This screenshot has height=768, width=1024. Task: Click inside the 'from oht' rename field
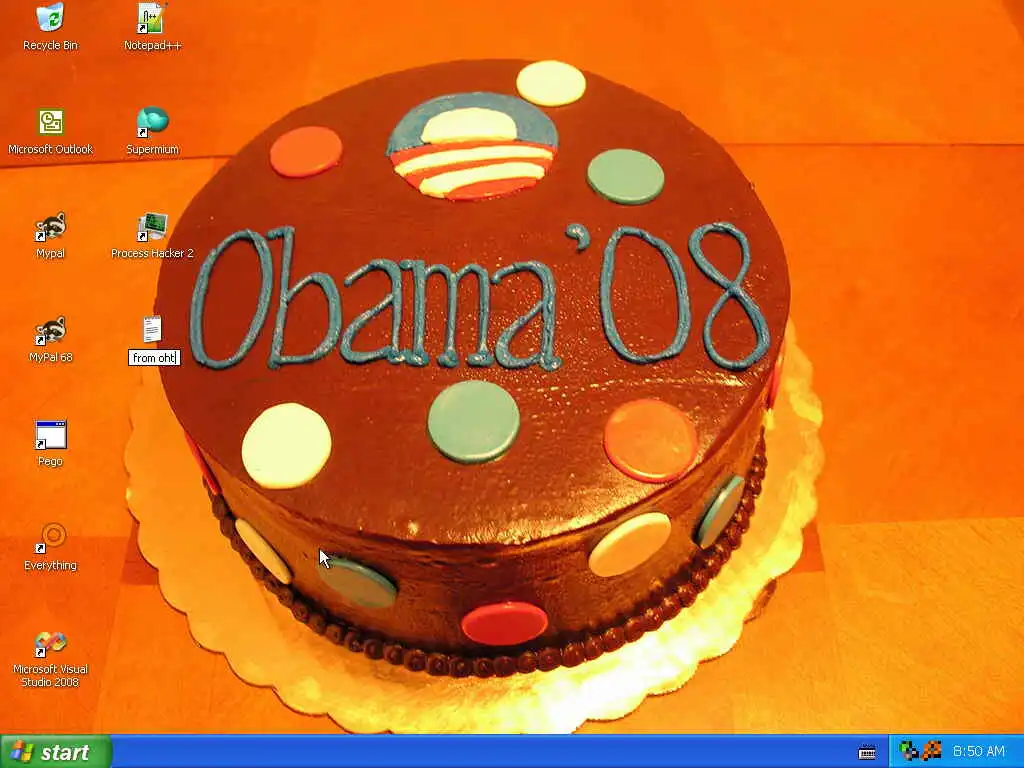click(x=154, y=358)
